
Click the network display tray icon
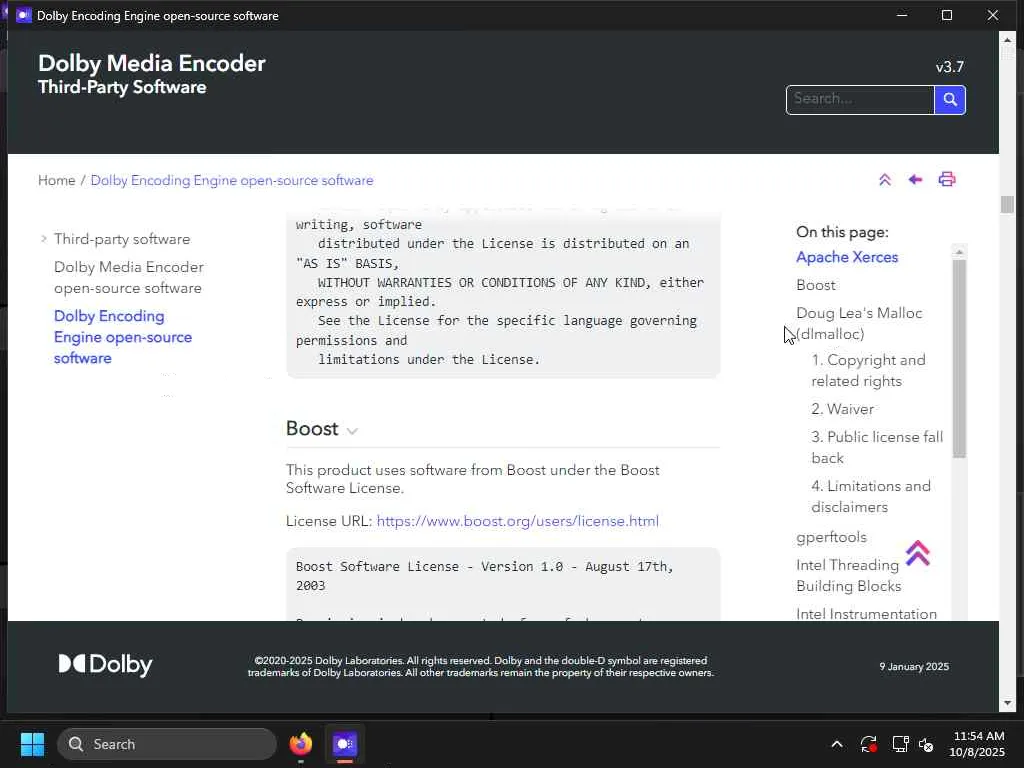(901, 744)
